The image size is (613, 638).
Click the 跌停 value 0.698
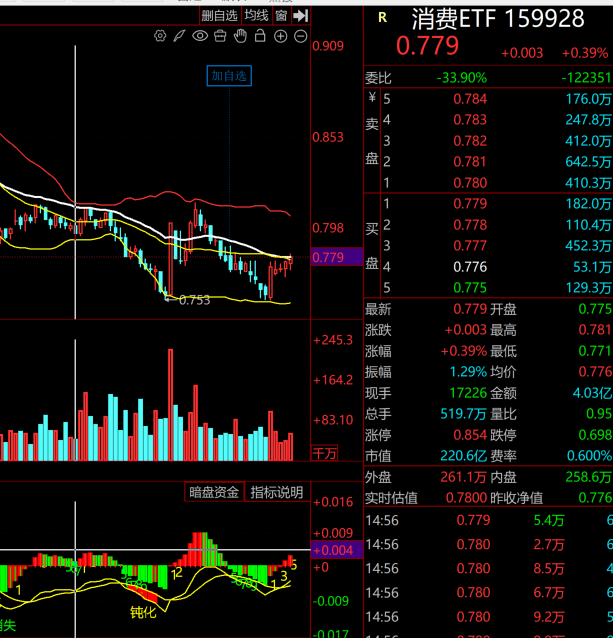[595, 435]
